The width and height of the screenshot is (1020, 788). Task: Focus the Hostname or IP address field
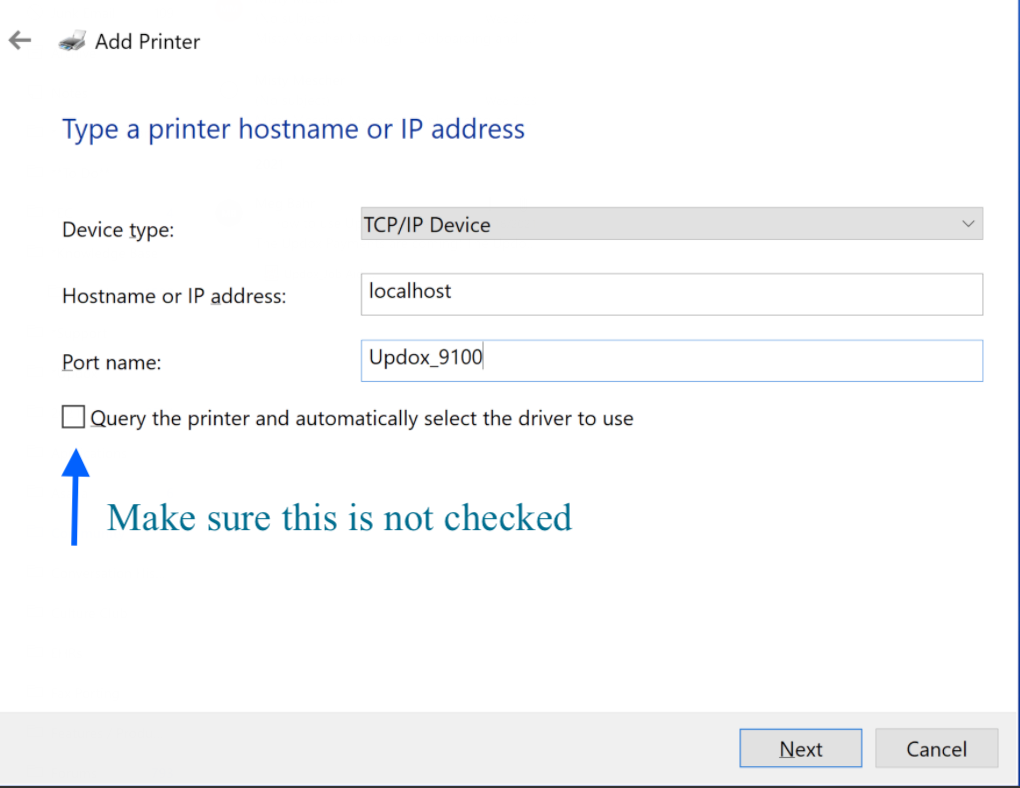pyautogui.click(x=671, y=294)
